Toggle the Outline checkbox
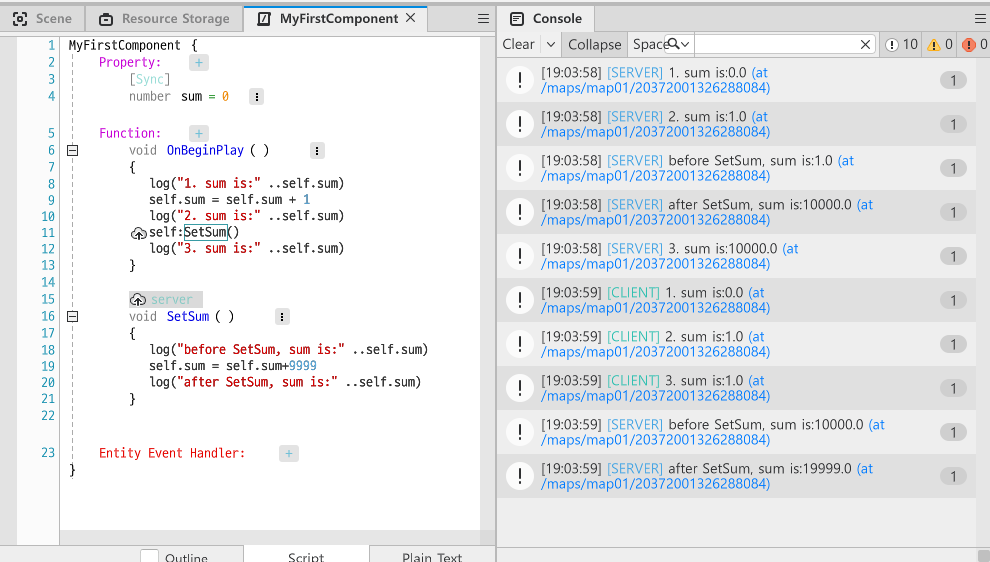The height and width of the screenshot is (562, 990). pos(149,557)
